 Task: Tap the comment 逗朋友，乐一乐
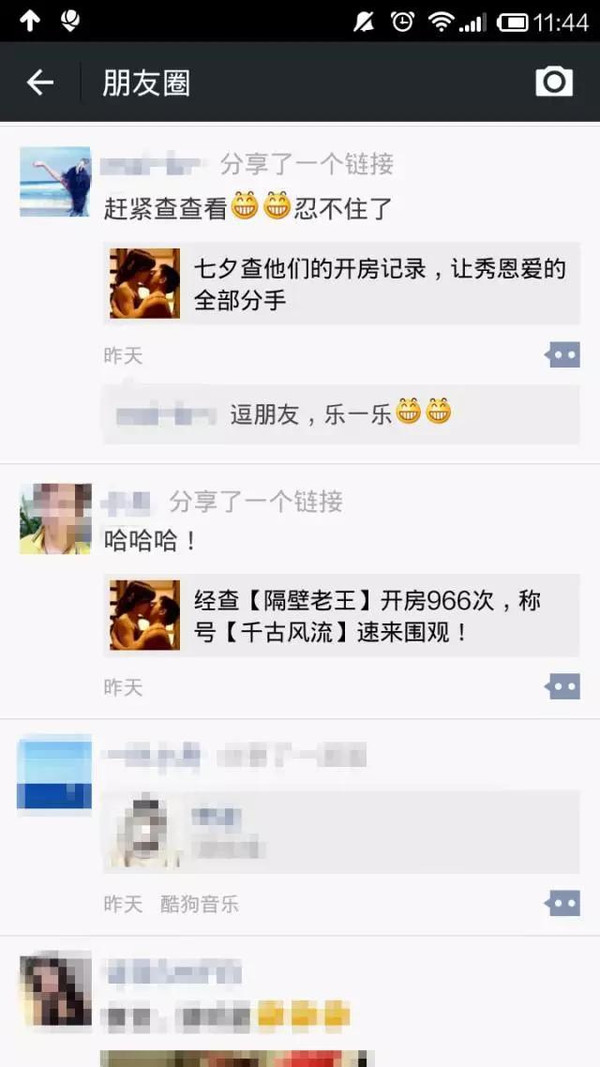click(x=341, y=414)
